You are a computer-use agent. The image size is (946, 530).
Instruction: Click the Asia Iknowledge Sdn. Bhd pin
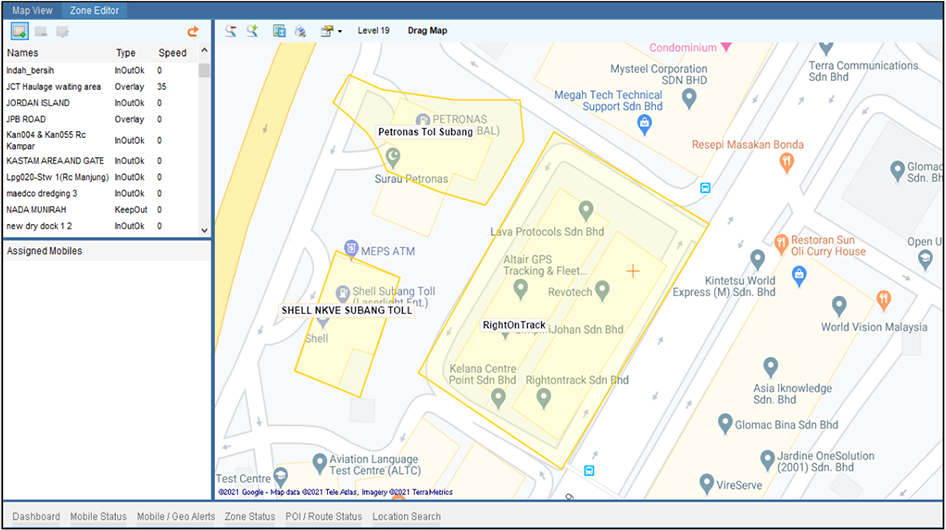click(x=770, y=367)
